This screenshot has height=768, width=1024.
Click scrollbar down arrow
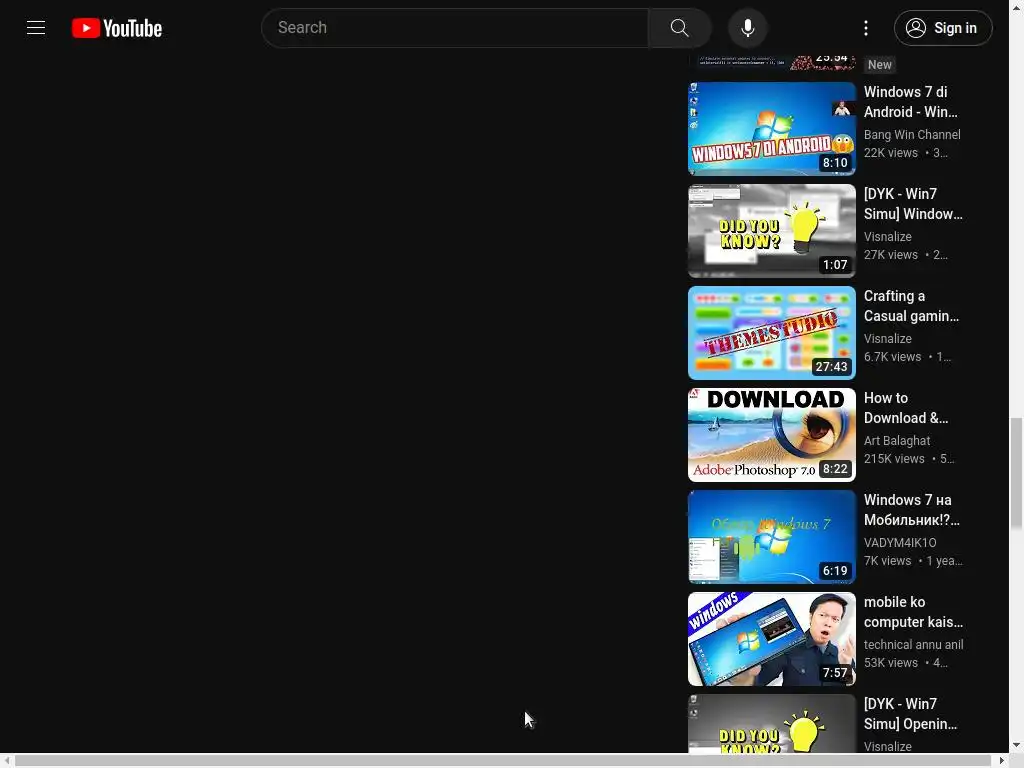1016,745
